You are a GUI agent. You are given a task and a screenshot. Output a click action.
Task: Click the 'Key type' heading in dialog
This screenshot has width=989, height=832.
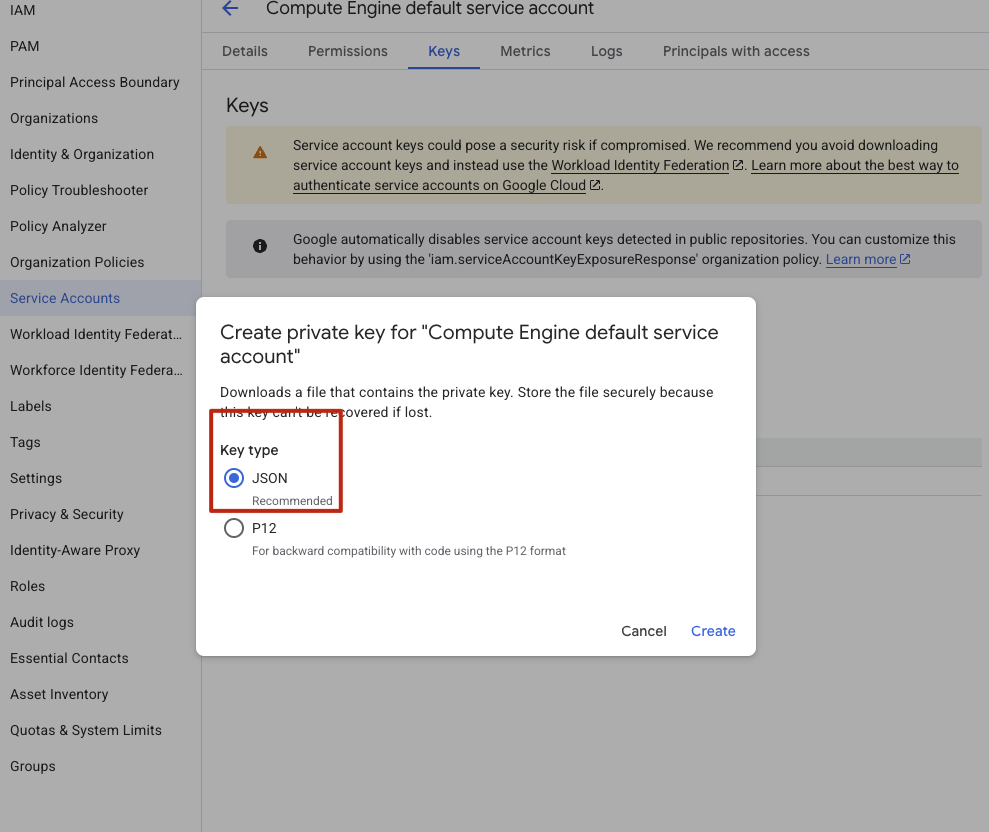(249, 450)
